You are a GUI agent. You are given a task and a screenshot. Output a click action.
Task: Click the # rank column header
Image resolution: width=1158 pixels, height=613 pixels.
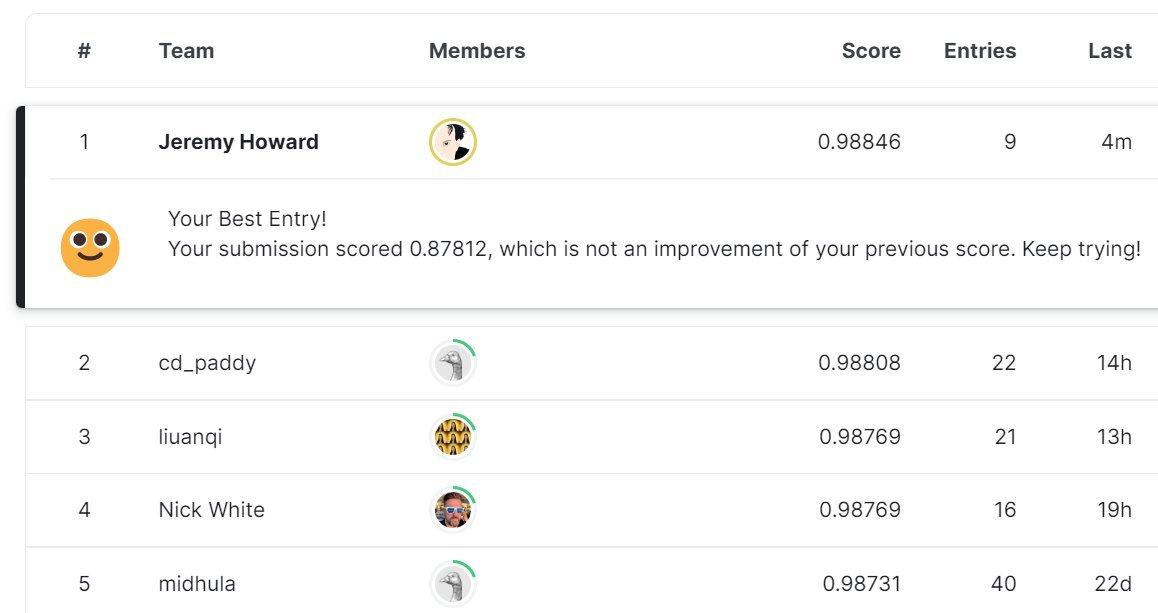click(x=84, y=51)
